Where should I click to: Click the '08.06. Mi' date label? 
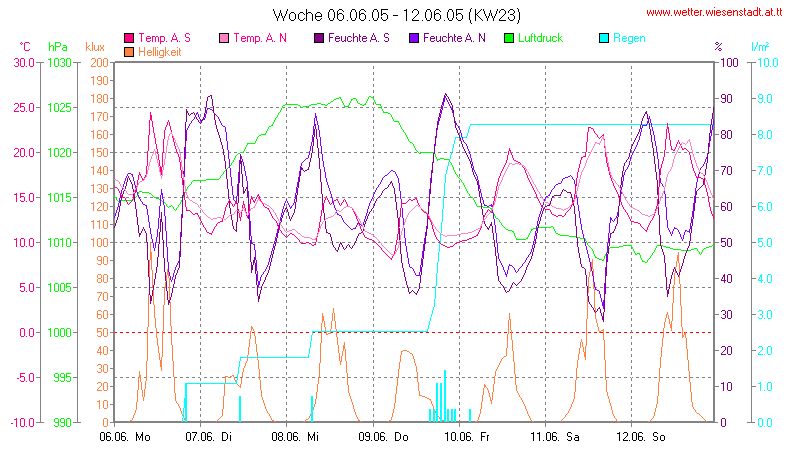tap(295, 437)
